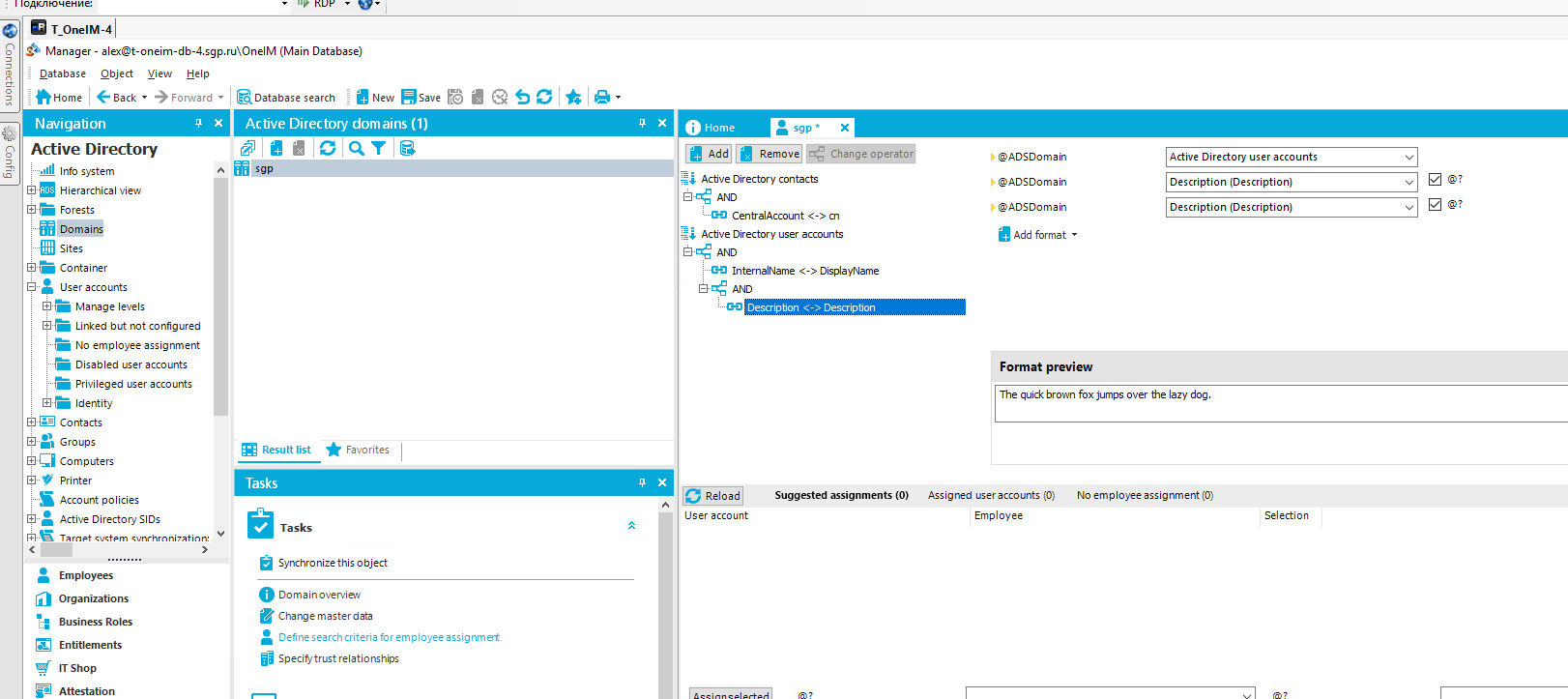The image size is (1568, 699).
Task: Click Synchronize this object task
Action: (x=333, y=563)
